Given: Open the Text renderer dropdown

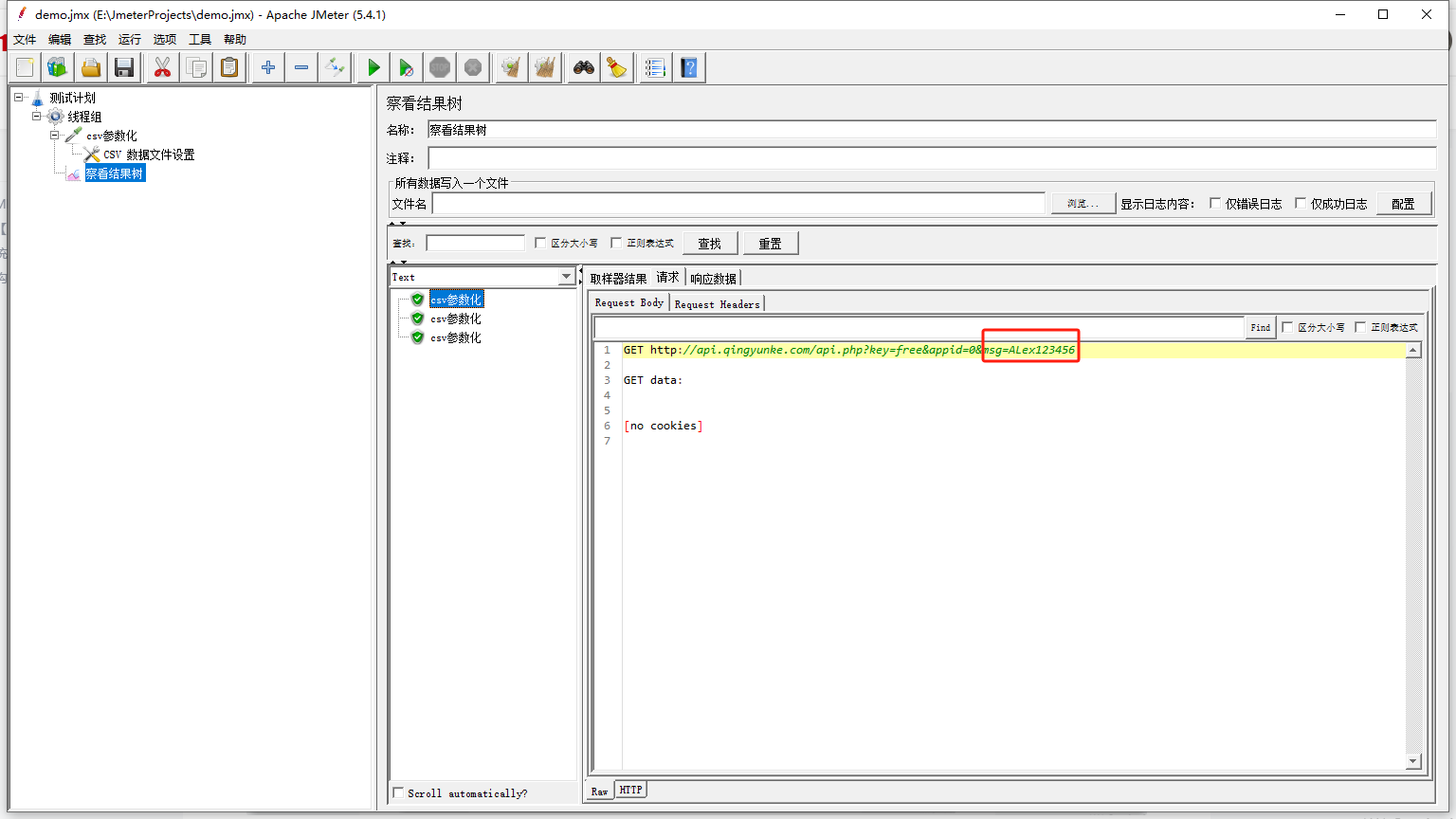Looking at the screenshot, I should click(x=566, y=277).
